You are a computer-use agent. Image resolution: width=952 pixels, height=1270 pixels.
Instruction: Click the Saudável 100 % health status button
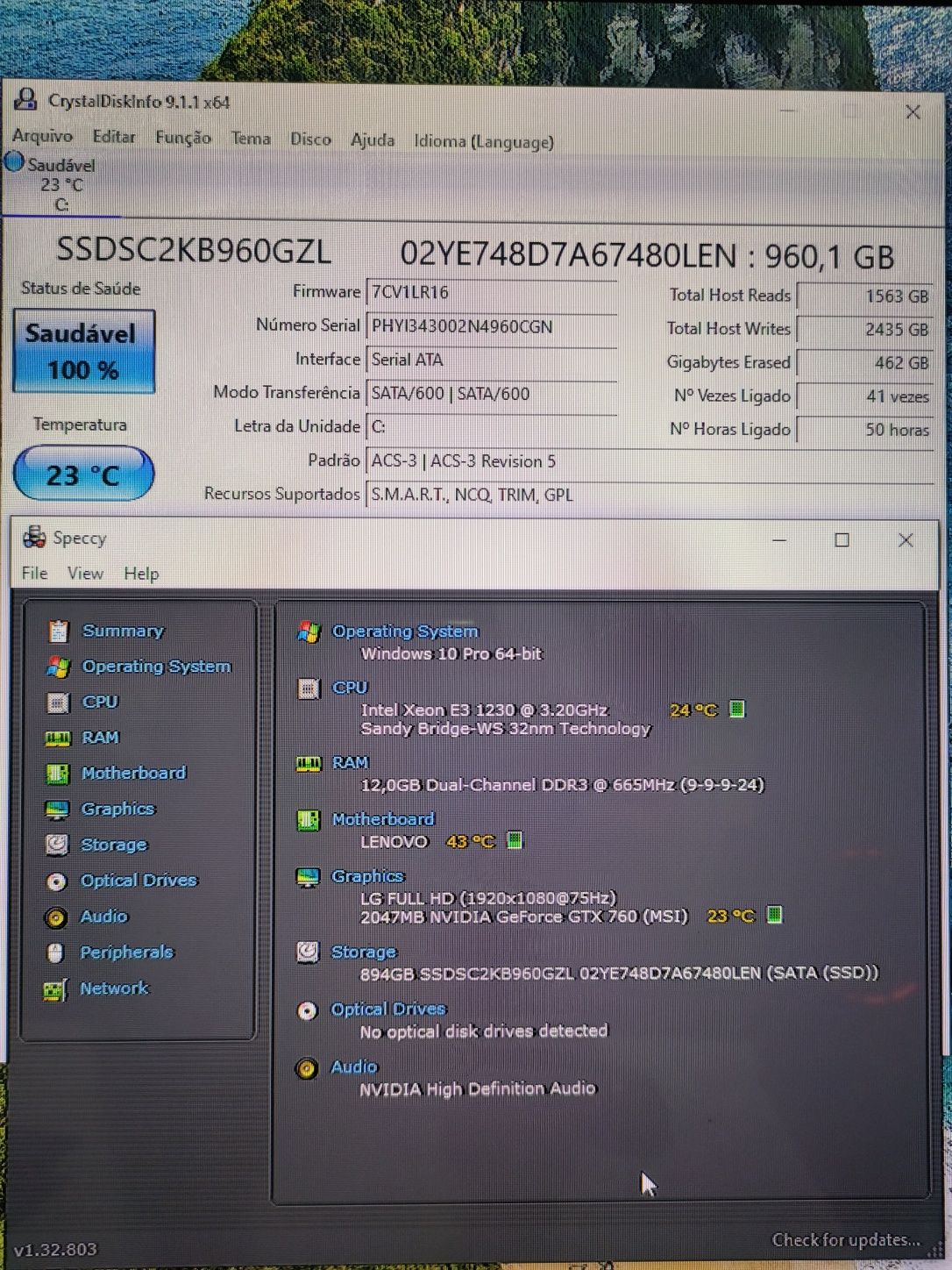pos(84,351)
